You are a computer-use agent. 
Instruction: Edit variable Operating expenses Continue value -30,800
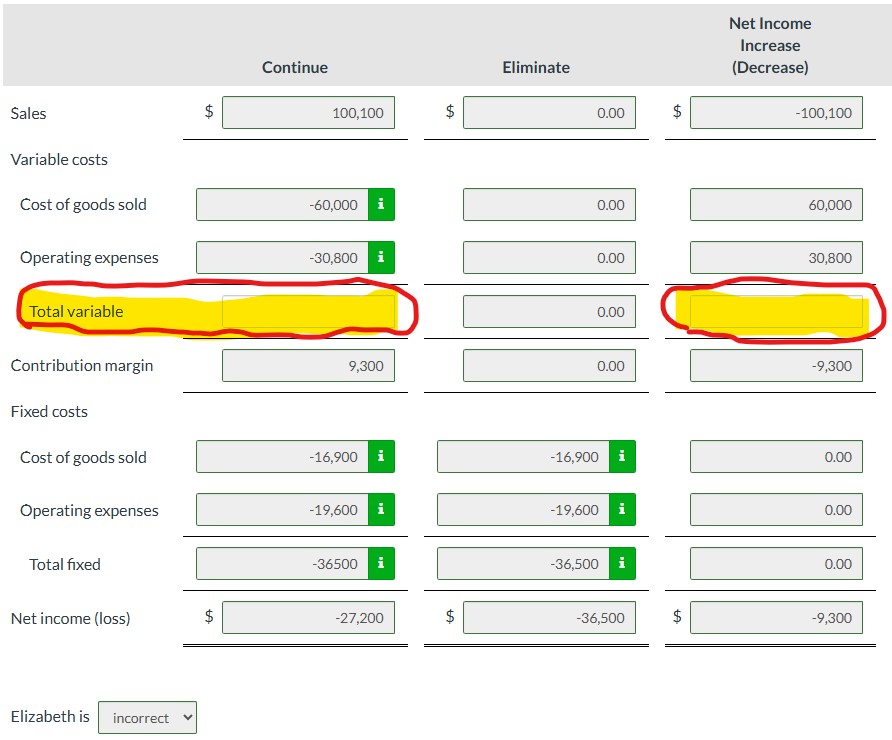pyautogui.click(x=282, y=258)
